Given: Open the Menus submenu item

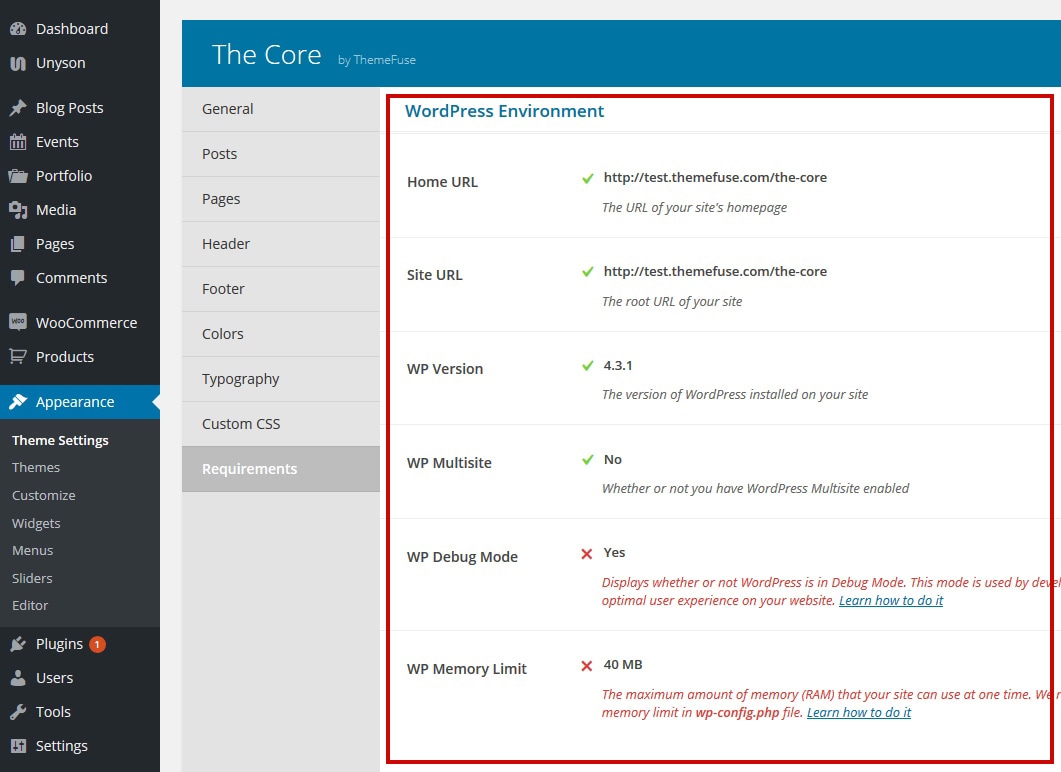Looking at the screenshot, I should tap(32, 551).
